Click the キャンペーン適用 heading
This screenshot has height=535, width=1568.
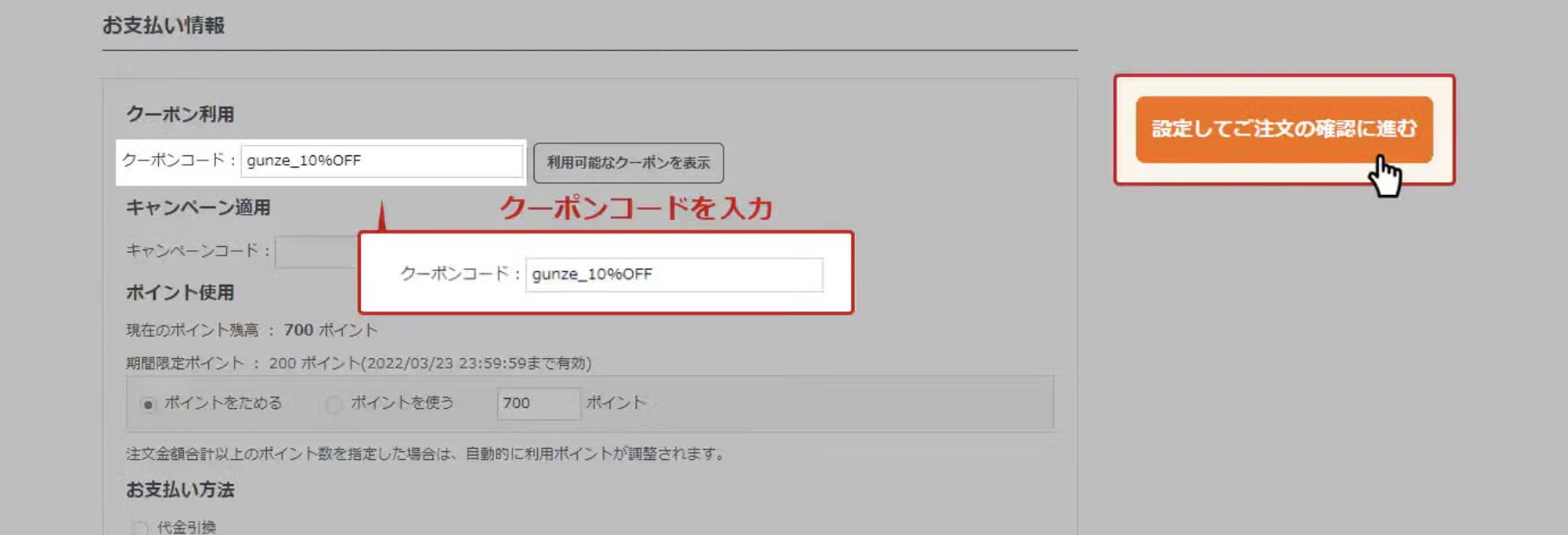(x=198, y=207)
